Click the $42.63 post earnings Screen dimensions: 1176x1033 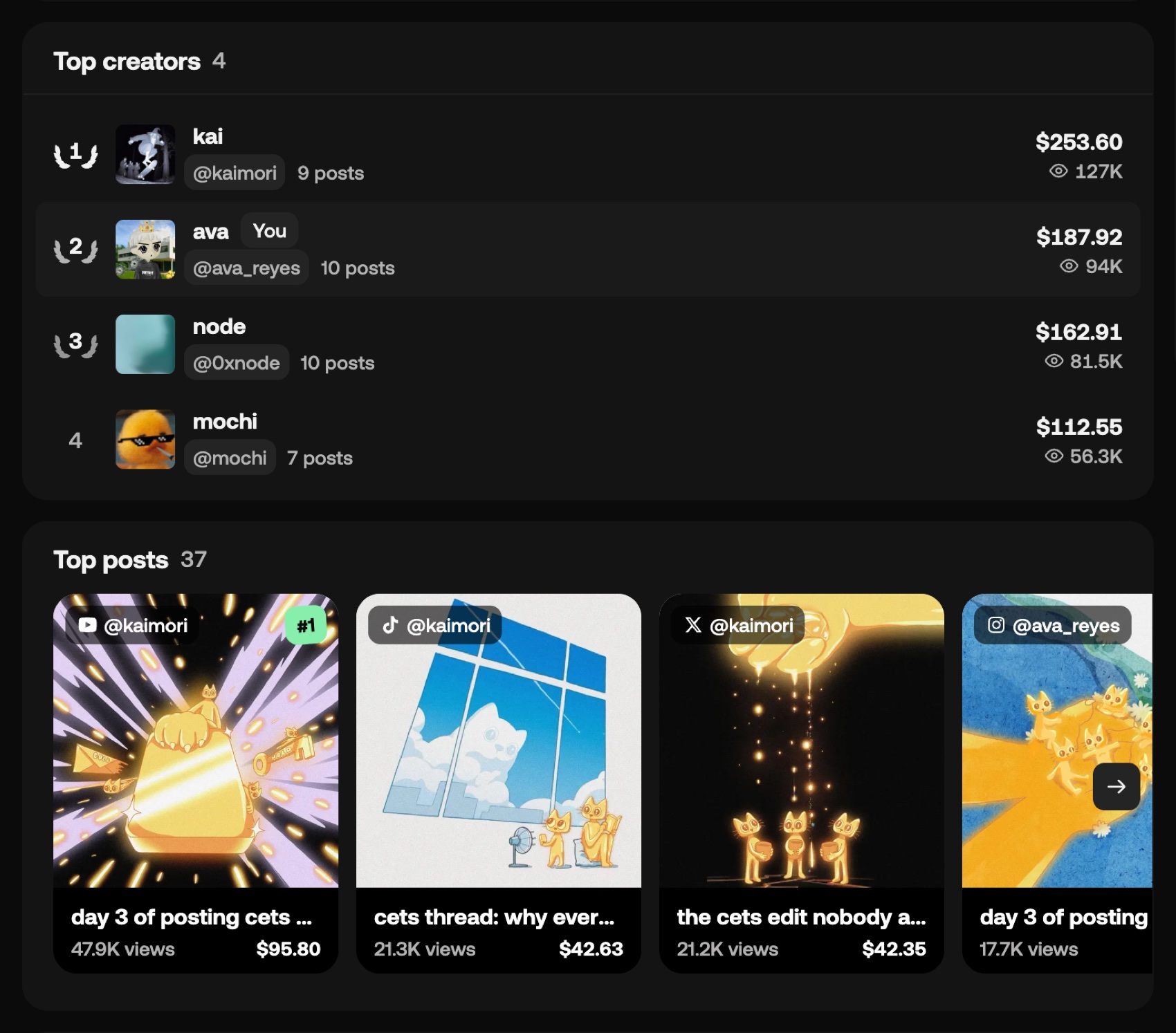(x=591, y=949)
